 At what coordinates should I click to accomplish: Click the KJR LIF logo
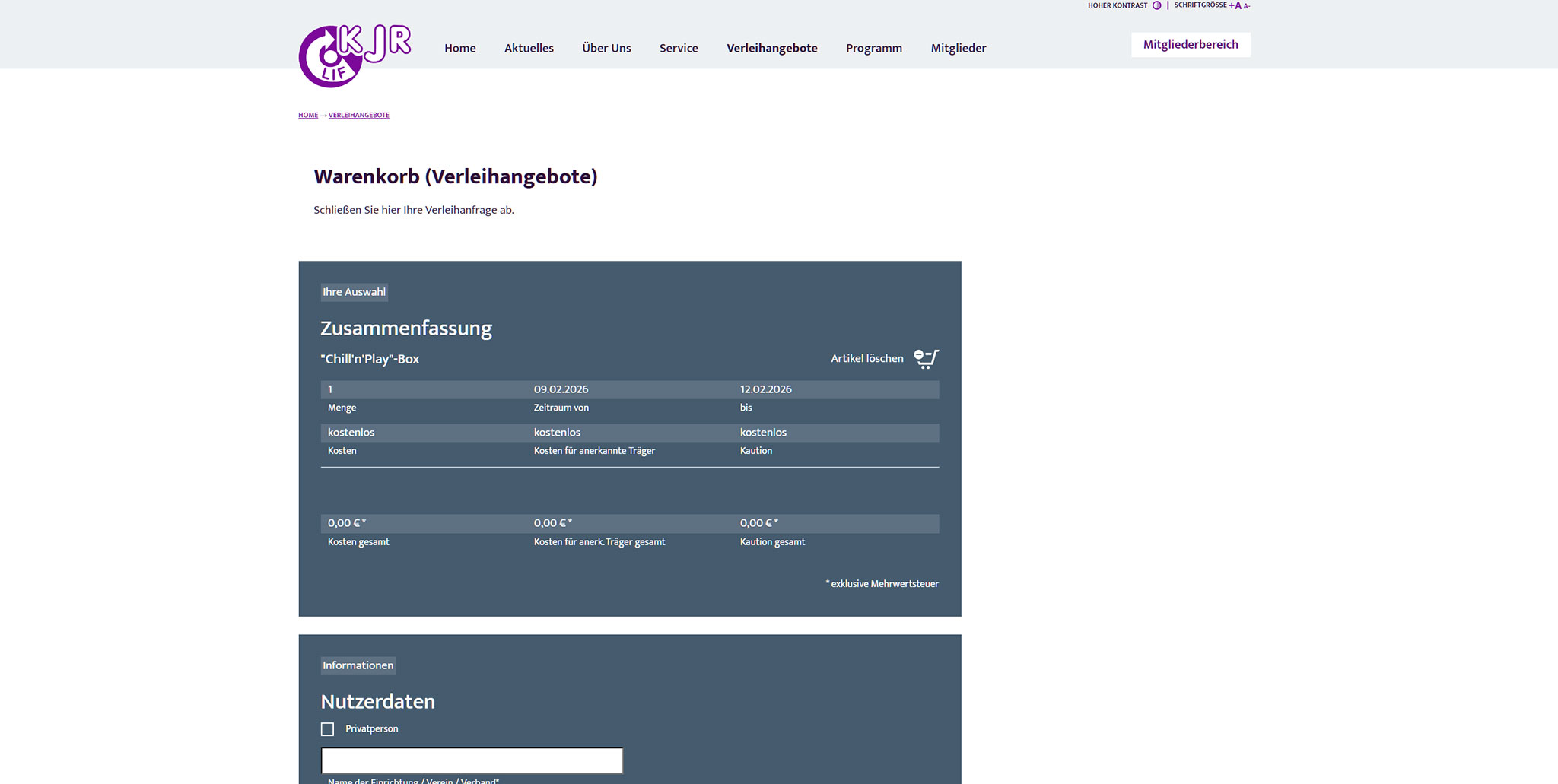coord(354,56)
